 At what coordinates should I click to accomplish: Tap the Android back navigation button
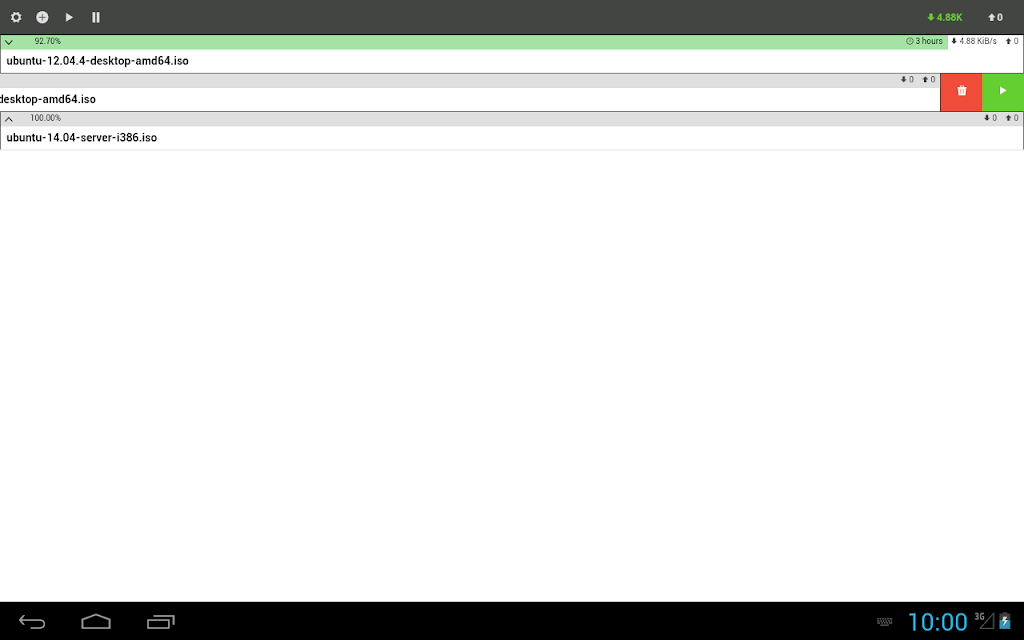pyautogui.click(x=31, y=622)
